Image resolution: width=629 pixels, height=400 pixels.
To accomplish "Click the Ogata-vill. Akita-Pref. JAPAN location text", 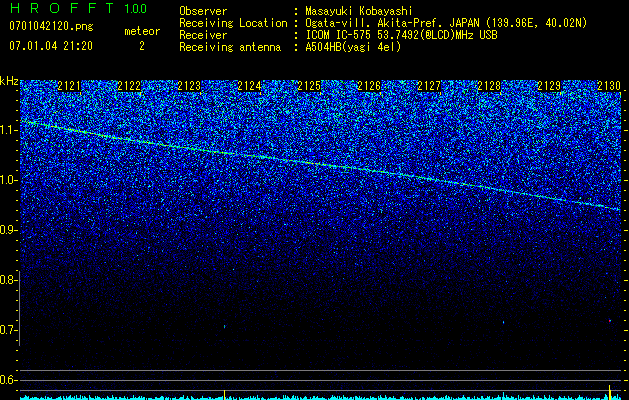I will click(446, 23).
